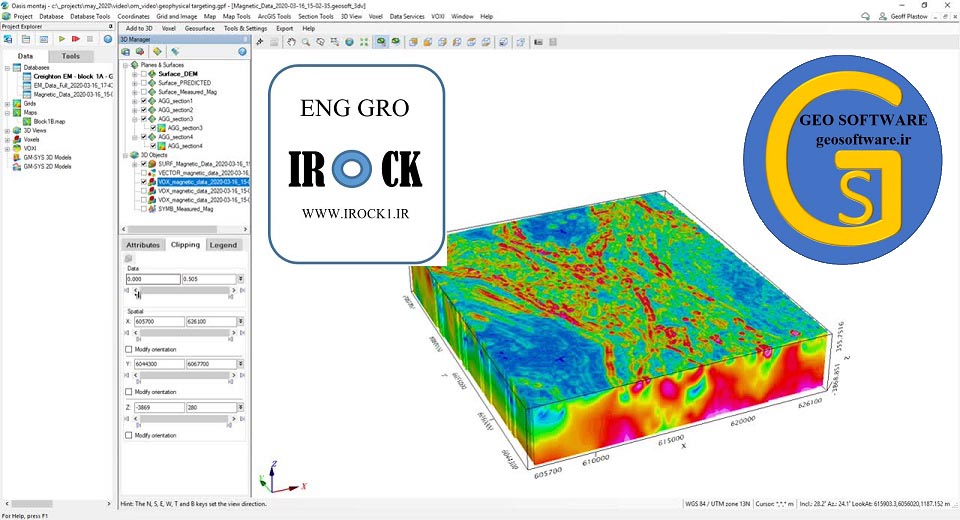Click the rotate lasso tool icon
The height and width of the screenshot is (520, 960).
[320, 42]
